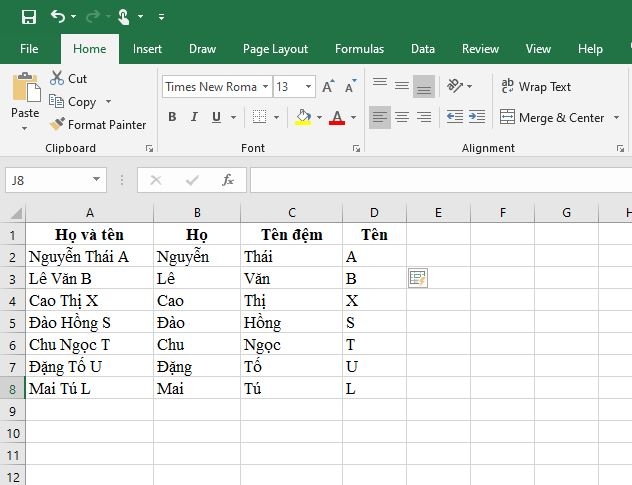Select cell containing "Đào Hồng S"
This screenshot has height=485, width=632.
(x=89, y=323)
